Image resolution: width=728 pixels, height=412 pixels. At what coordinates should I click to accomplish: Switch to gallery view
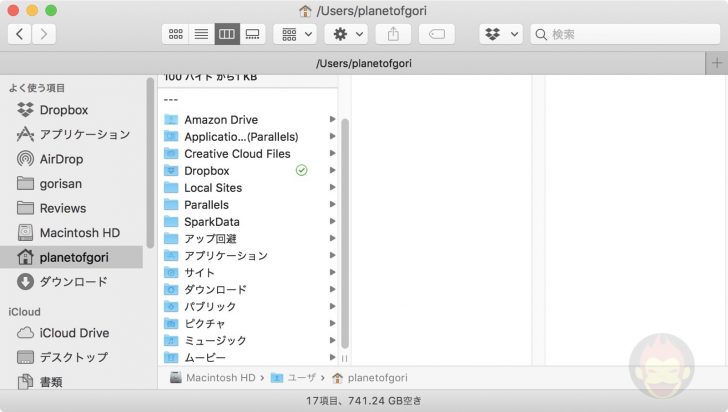[x=253, y=34]
